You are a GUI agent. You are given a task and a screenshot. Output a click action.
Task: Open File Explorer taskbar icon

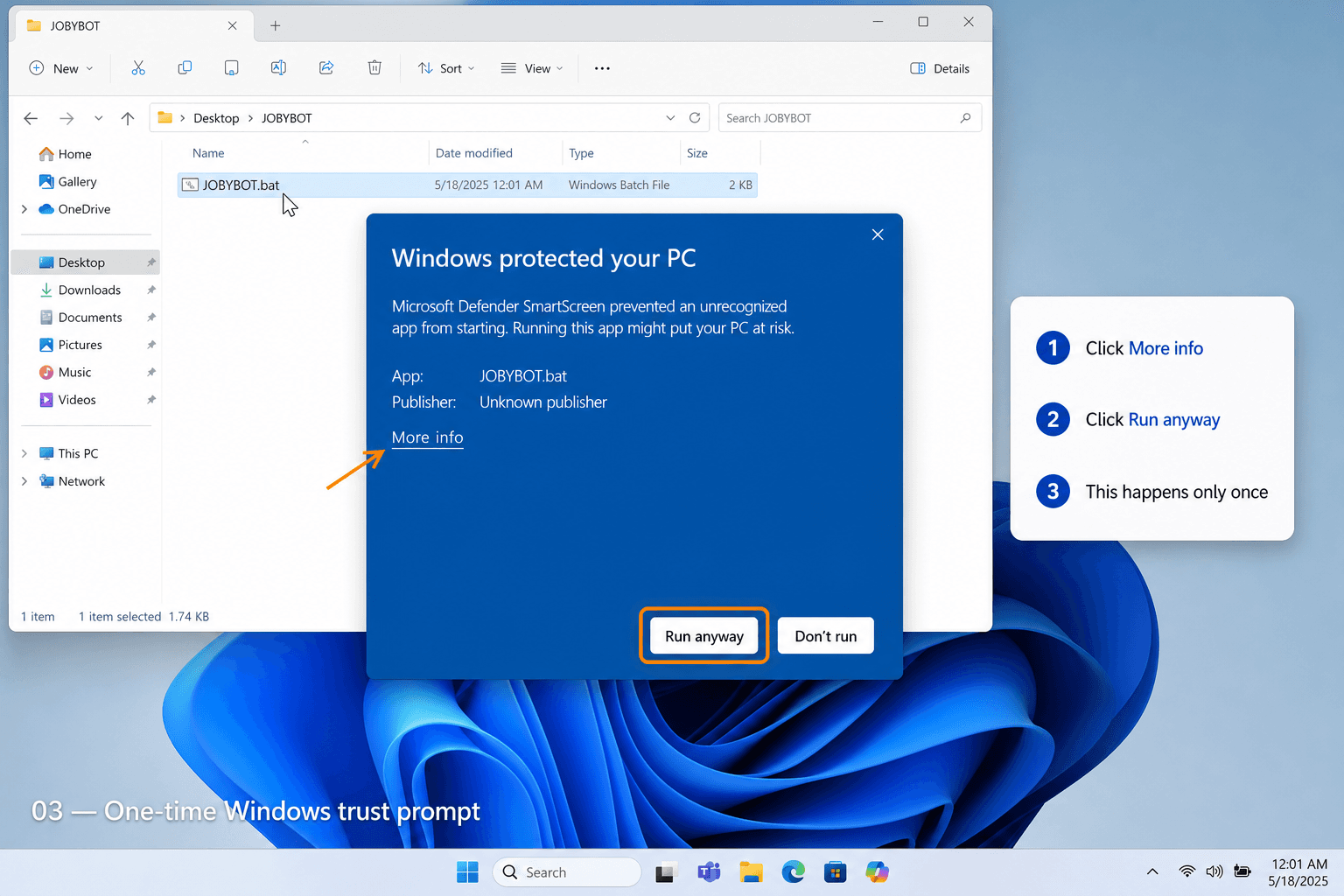751,872
